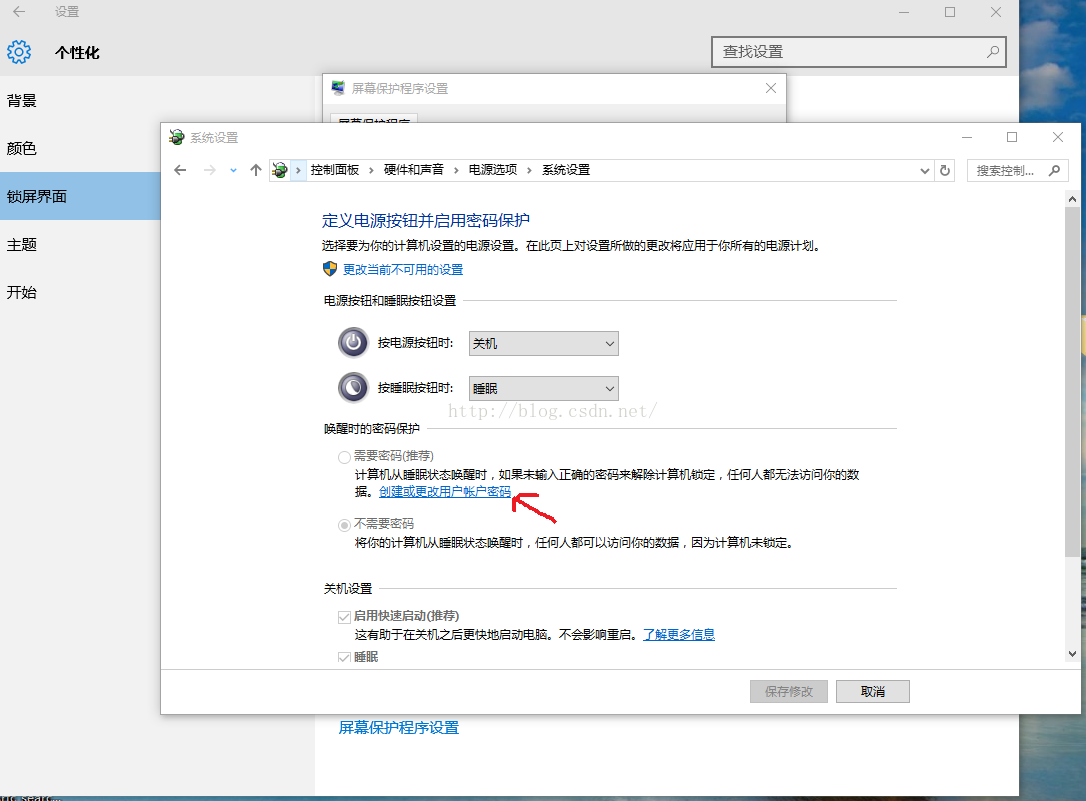Click the power button icon beside 按电源按钮时

click(x=353, y=343)
